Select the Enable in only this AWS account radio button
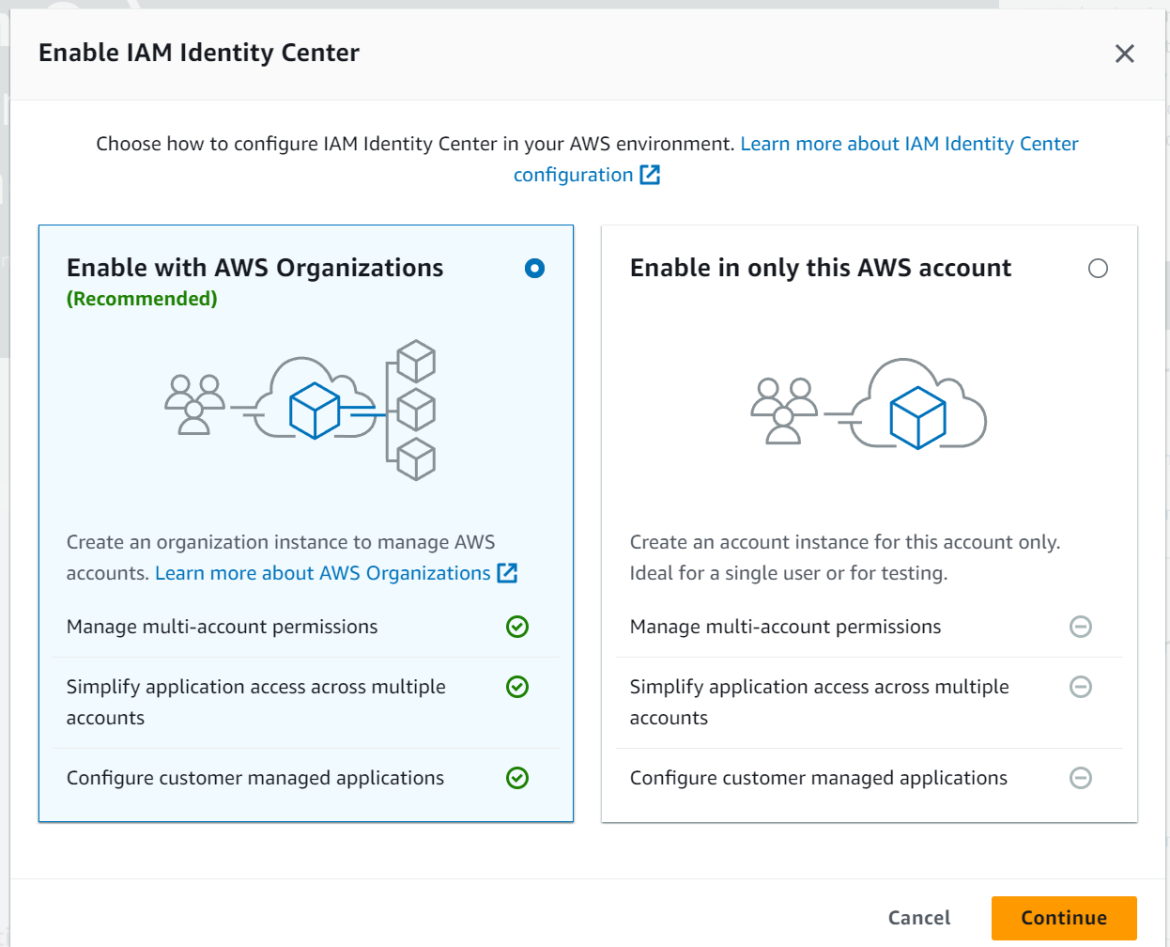Viewport: 1170px width, 947px height. pyautogui.click(x=1097, y=268)
